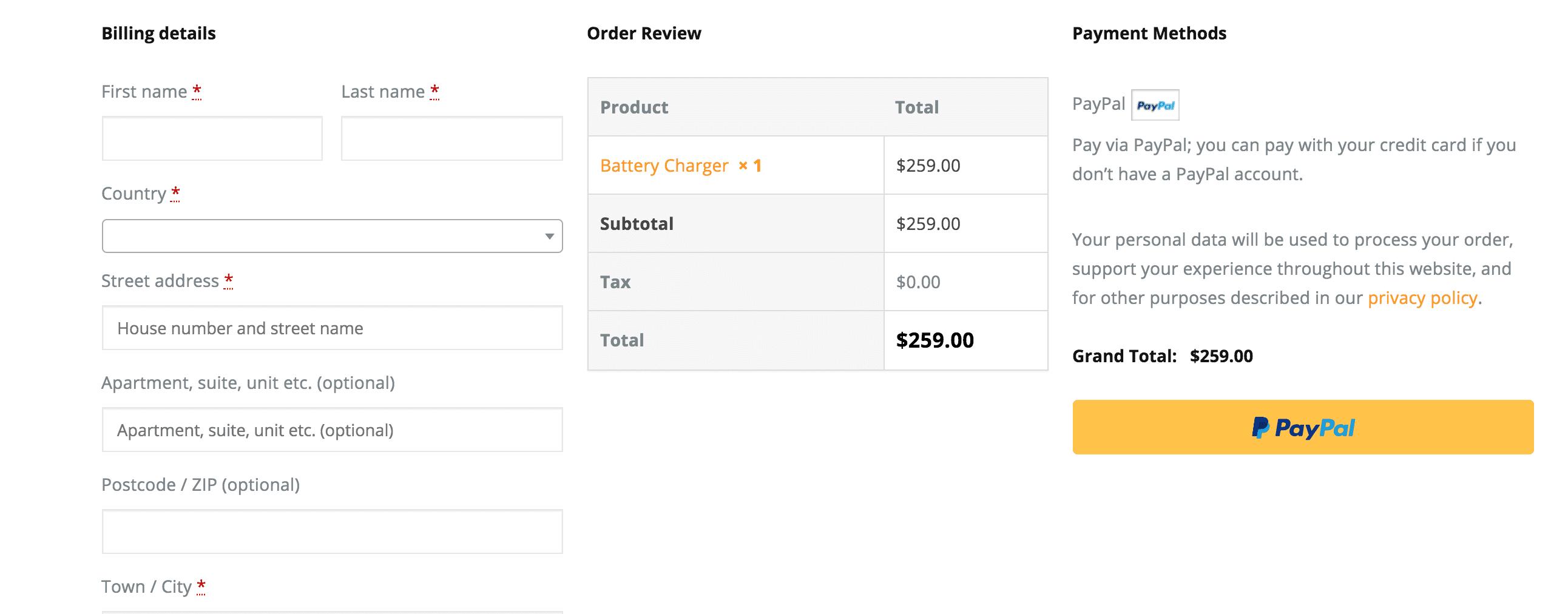Click the Apartment, suite, unit field

pyautogui.click(x=332, y=430)
